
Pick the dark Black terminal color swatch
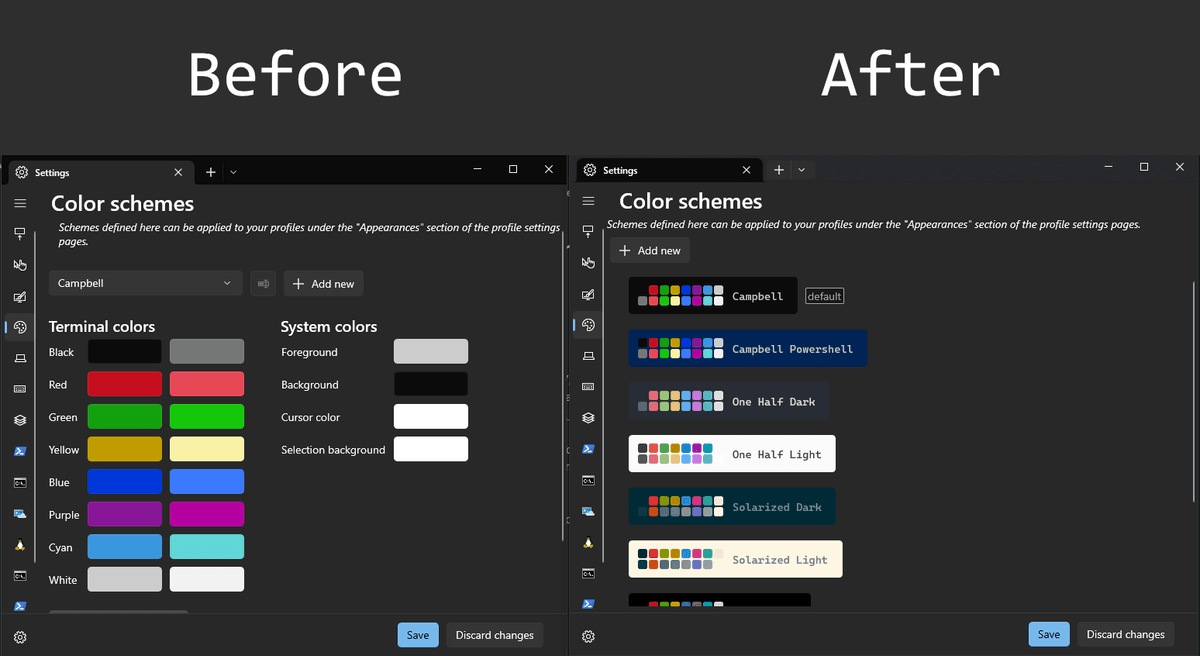click(x=125, y=352)
